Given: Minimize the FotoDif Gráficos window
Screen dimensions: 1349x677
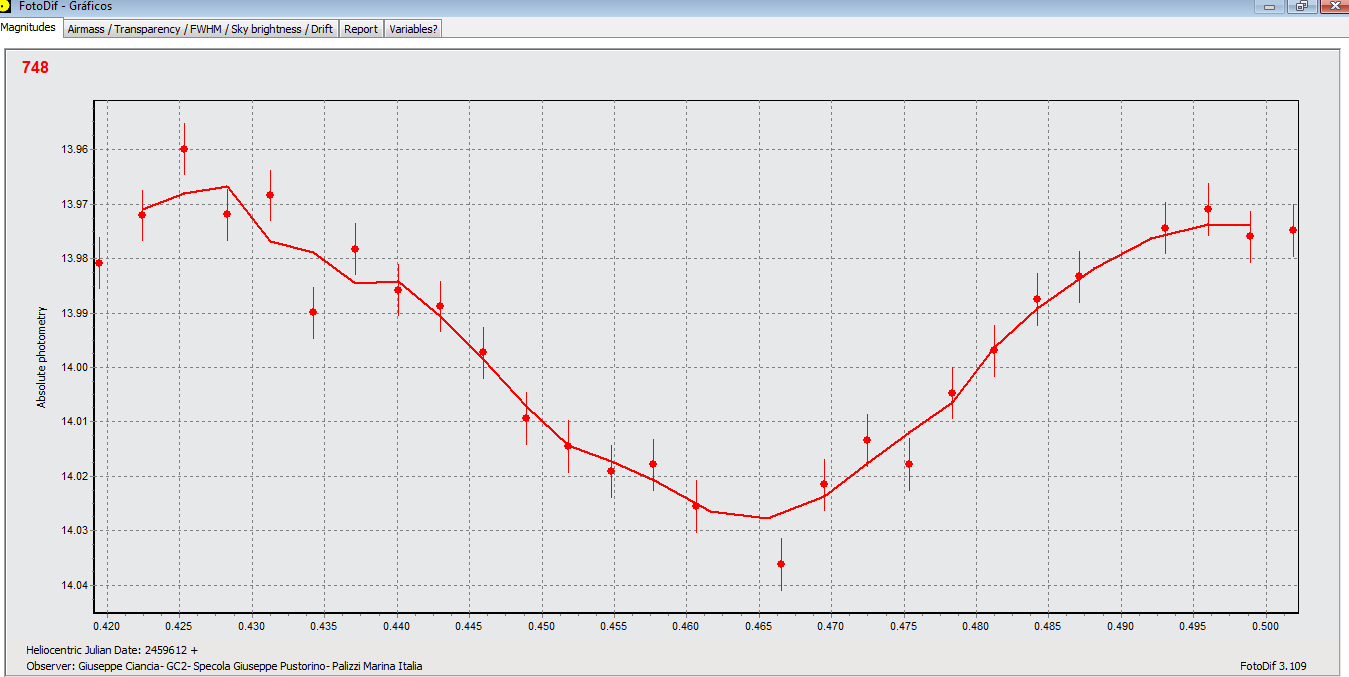Looking at the screenshot, I should [1272, 6].
